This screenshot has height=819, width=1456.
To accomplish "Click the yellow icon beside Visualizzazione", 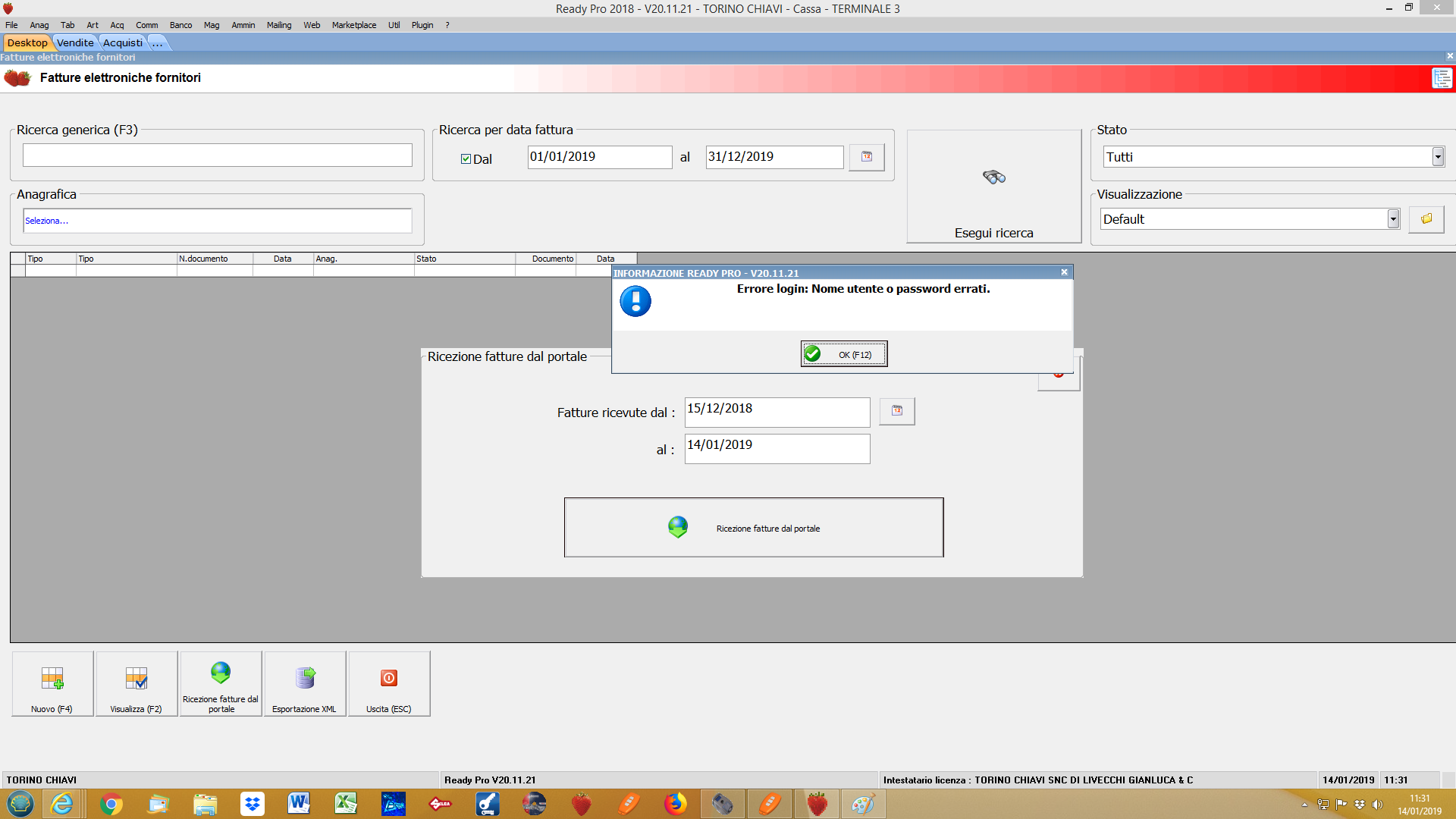I will (1426, 219).
